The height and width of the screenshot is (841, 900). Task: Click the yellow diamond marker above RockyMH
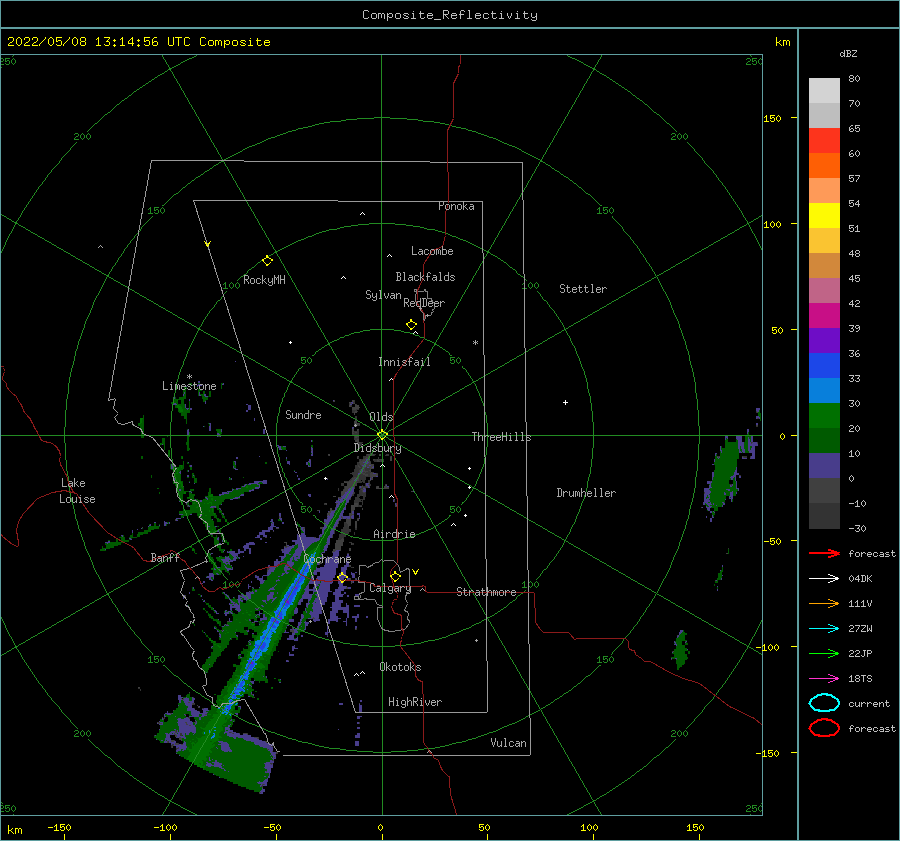pyautogui.click(x=267, y=261)
